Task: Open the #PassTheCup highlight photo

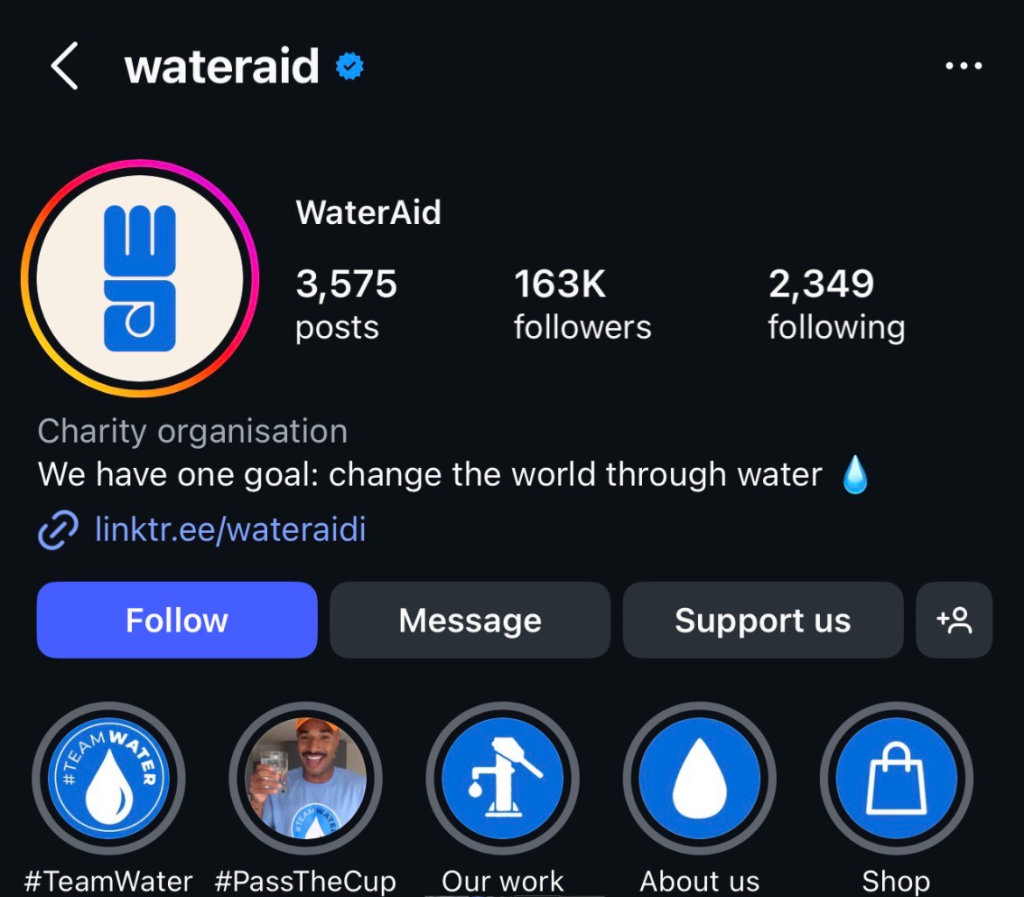Action: click(306, 778)
